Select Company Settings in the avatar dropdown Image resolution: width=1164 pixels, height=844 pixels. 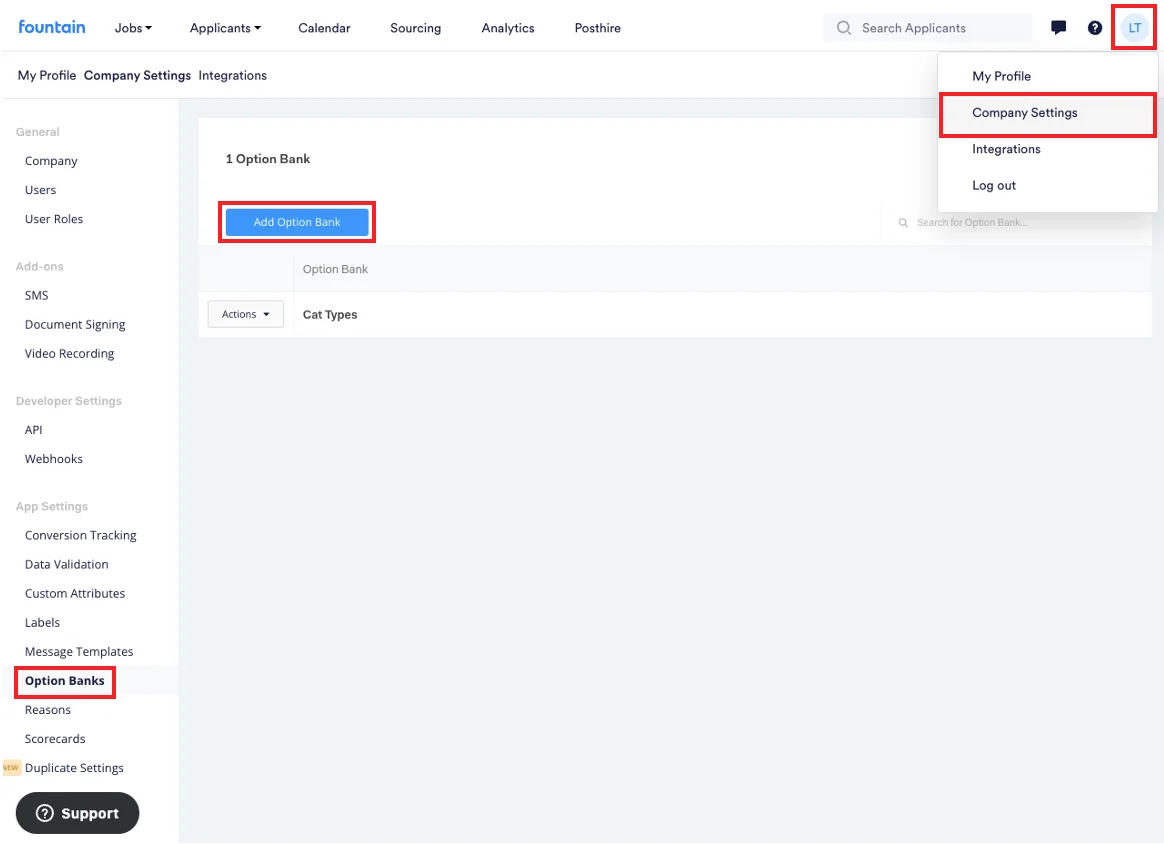pyautogui.click(x=1047, y=113)
